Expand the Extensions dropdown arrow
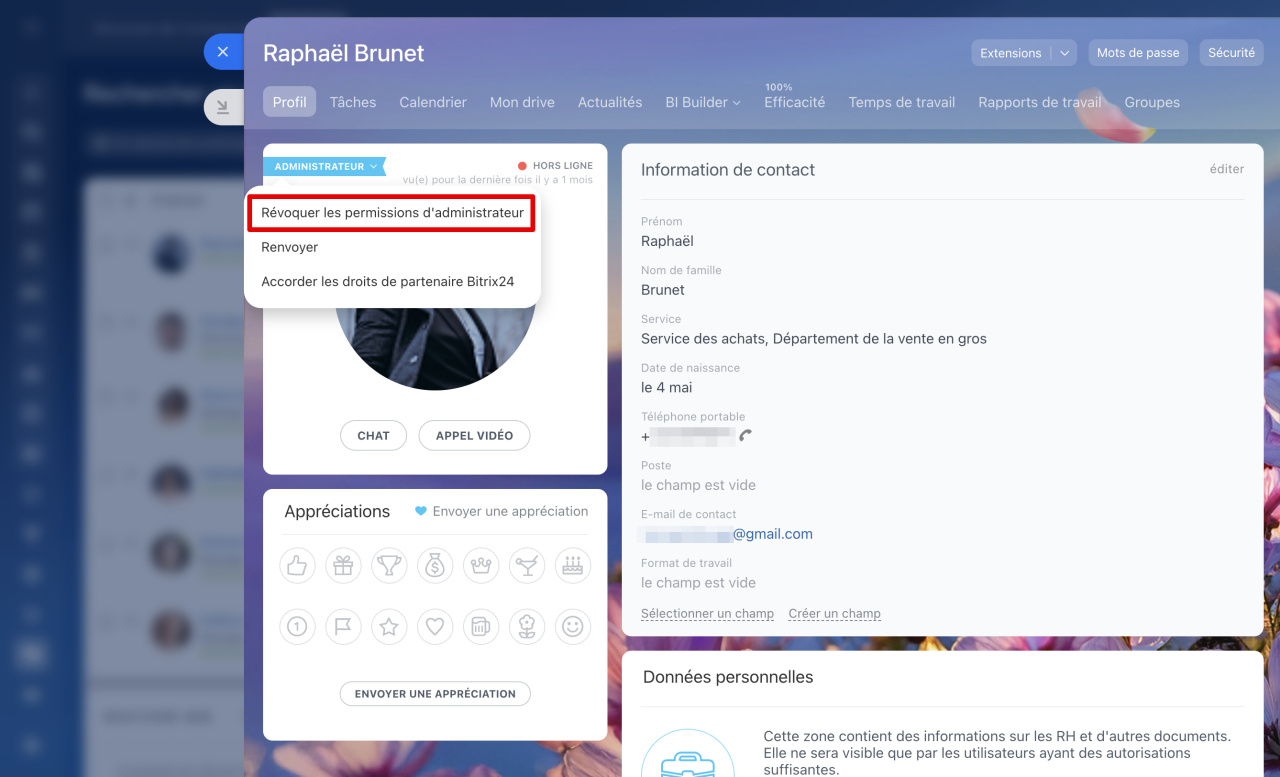 1064,53
